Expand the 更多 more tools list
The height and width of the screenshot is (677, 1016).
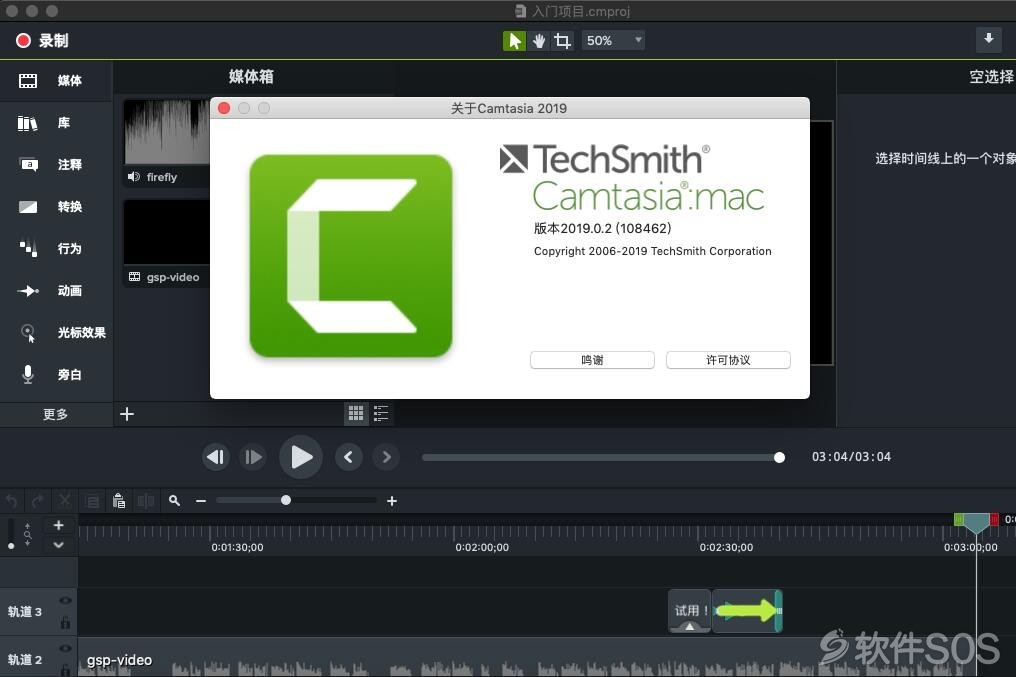click(56, 415)
